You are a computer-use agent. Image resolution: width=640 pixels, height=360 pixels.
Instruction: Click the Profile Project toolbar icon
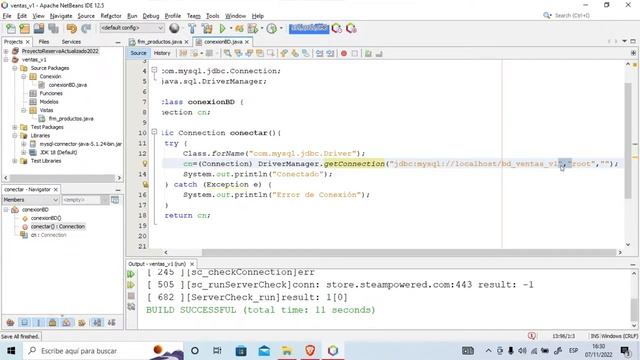pos(272,29)
